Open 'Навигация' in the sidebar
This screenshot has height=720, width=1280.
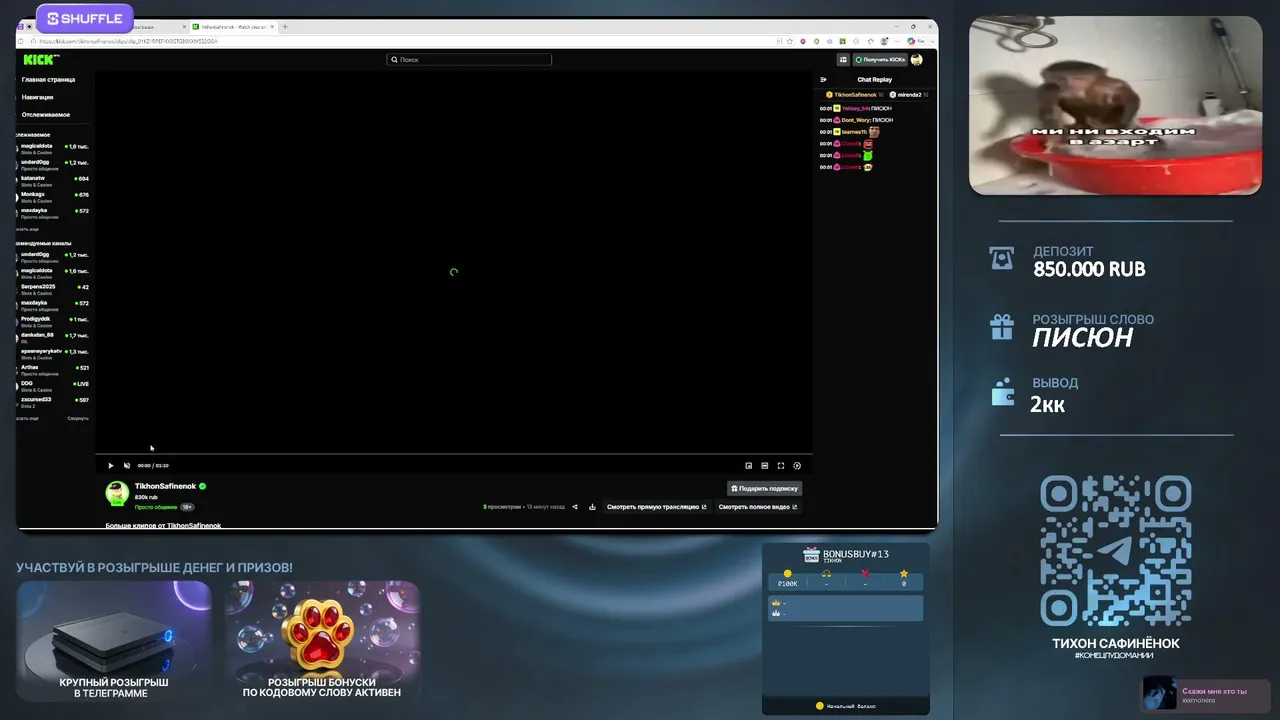point(38,97)
